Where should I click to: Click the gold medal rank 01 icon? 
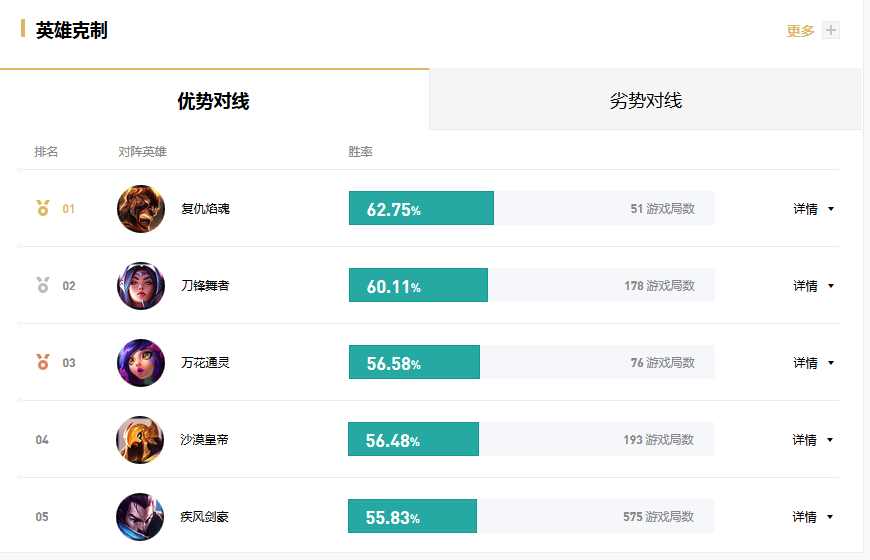(42, 209)
